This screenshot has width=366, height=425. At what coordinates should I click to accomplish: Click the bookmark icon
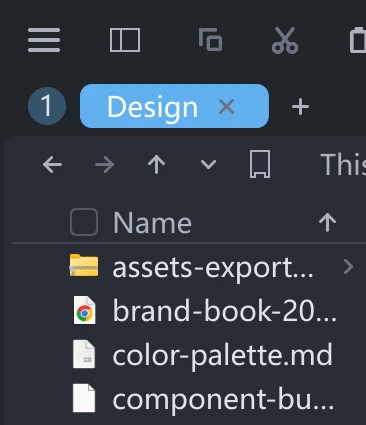coord(260,164)
